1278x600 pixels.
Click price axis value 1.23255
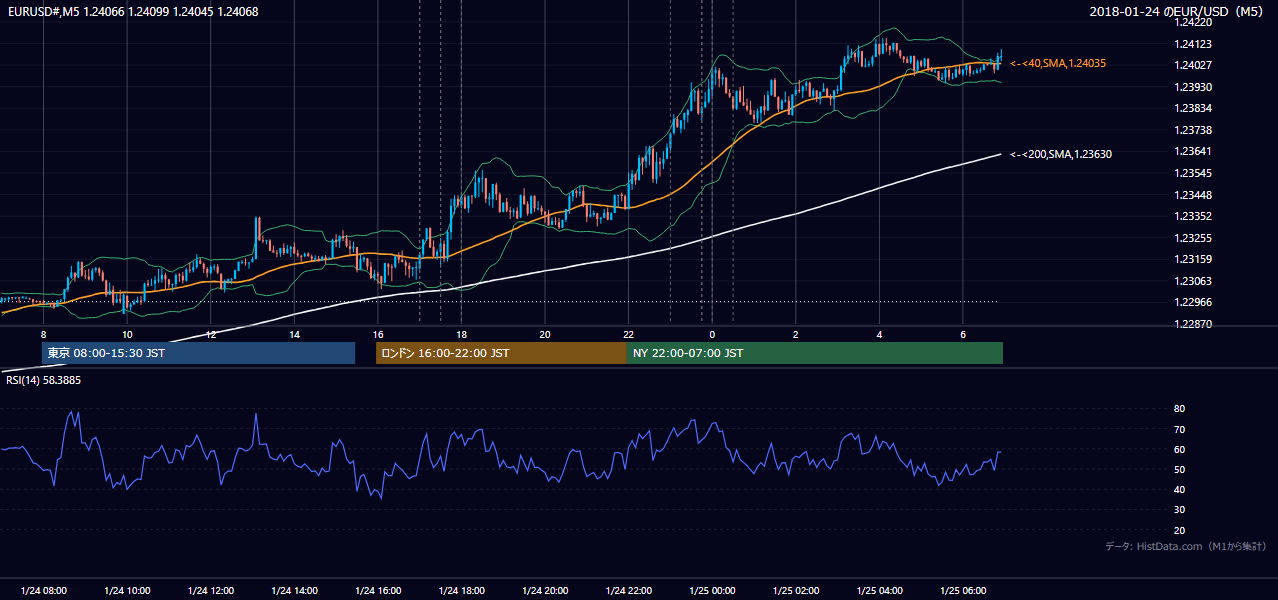point(1193,238)
